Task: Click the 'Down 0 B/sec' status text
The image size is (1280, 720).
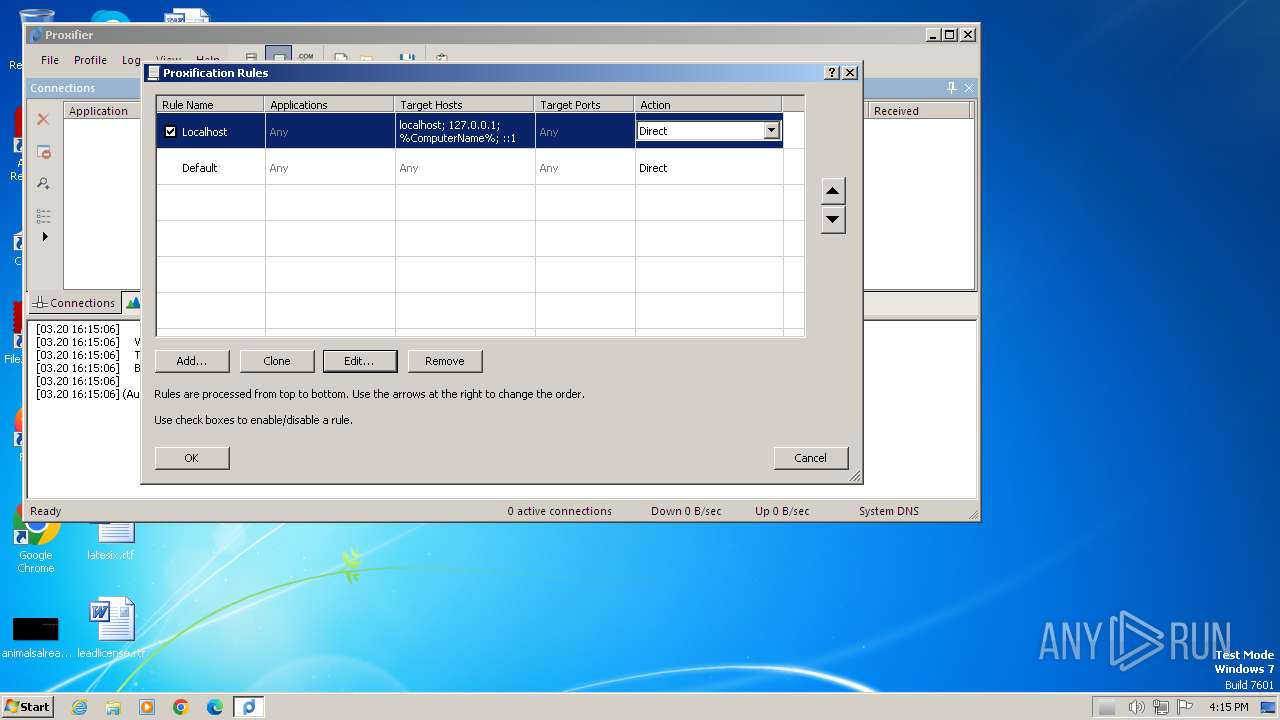Action: click(686, 511)
